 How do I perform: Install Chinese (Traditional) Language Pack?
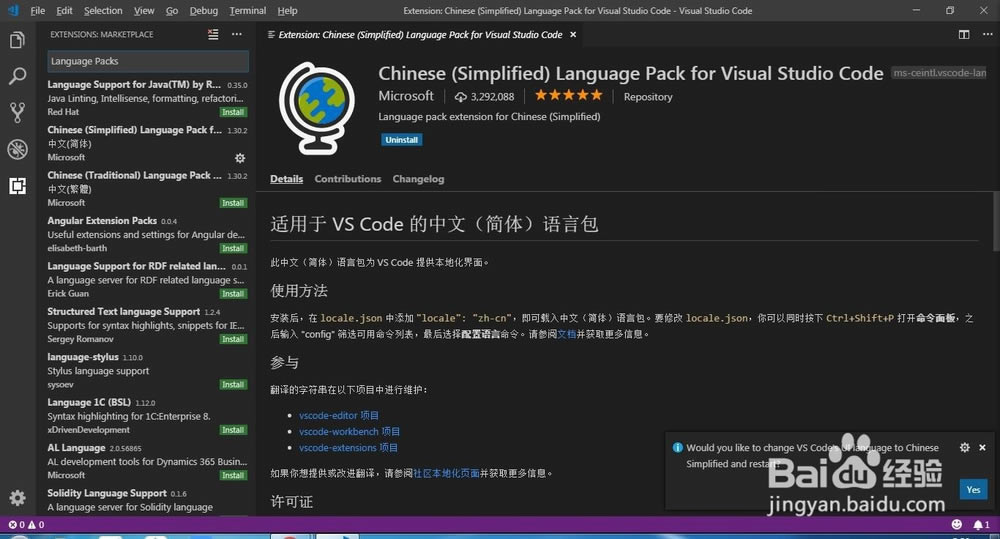pos(233,203)
